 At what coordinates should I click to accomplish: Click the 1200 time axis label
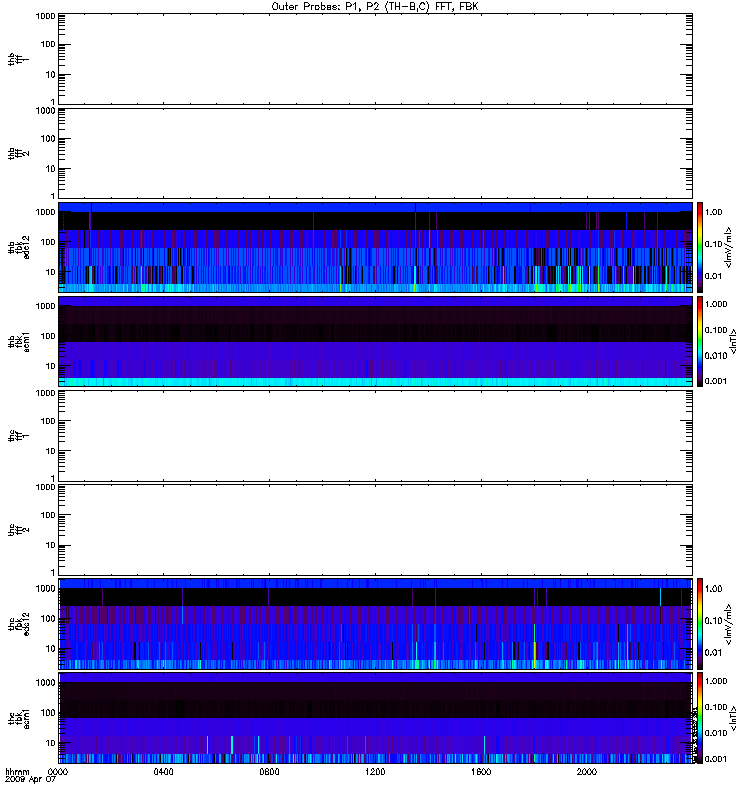tap(375, 772)
